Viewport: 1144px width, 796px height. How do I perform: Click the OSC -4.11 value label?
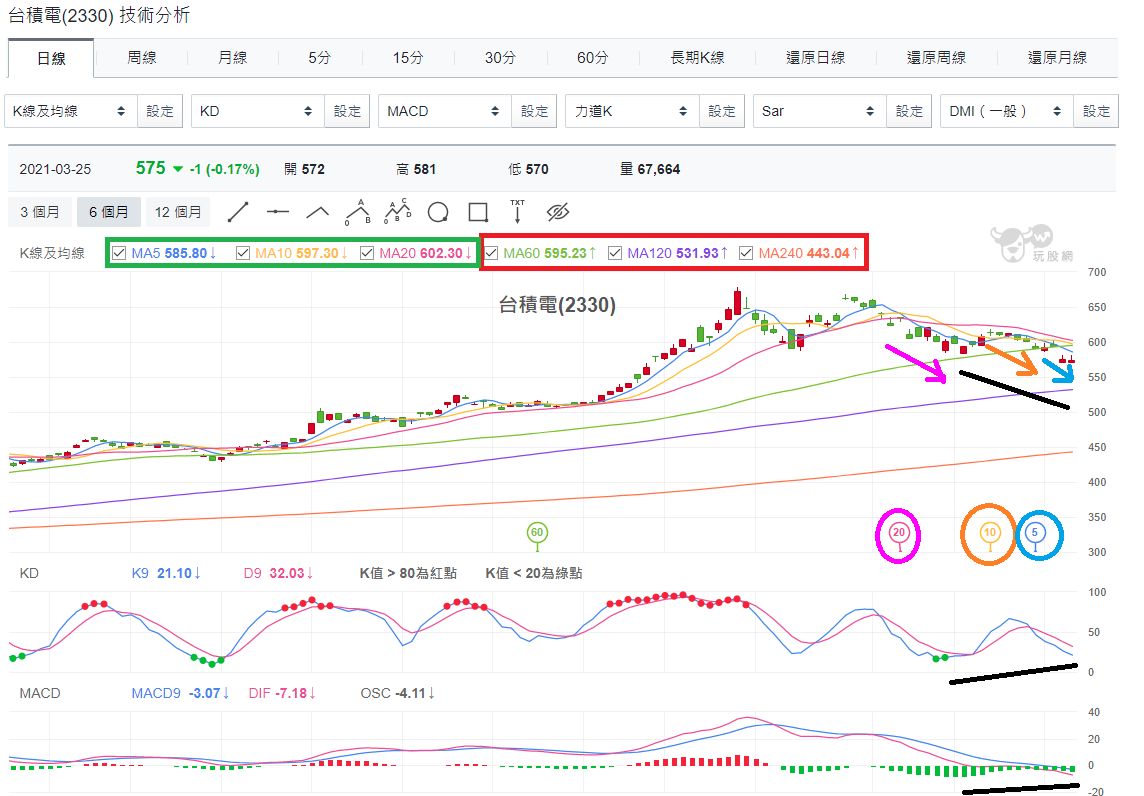coord(398,693)
